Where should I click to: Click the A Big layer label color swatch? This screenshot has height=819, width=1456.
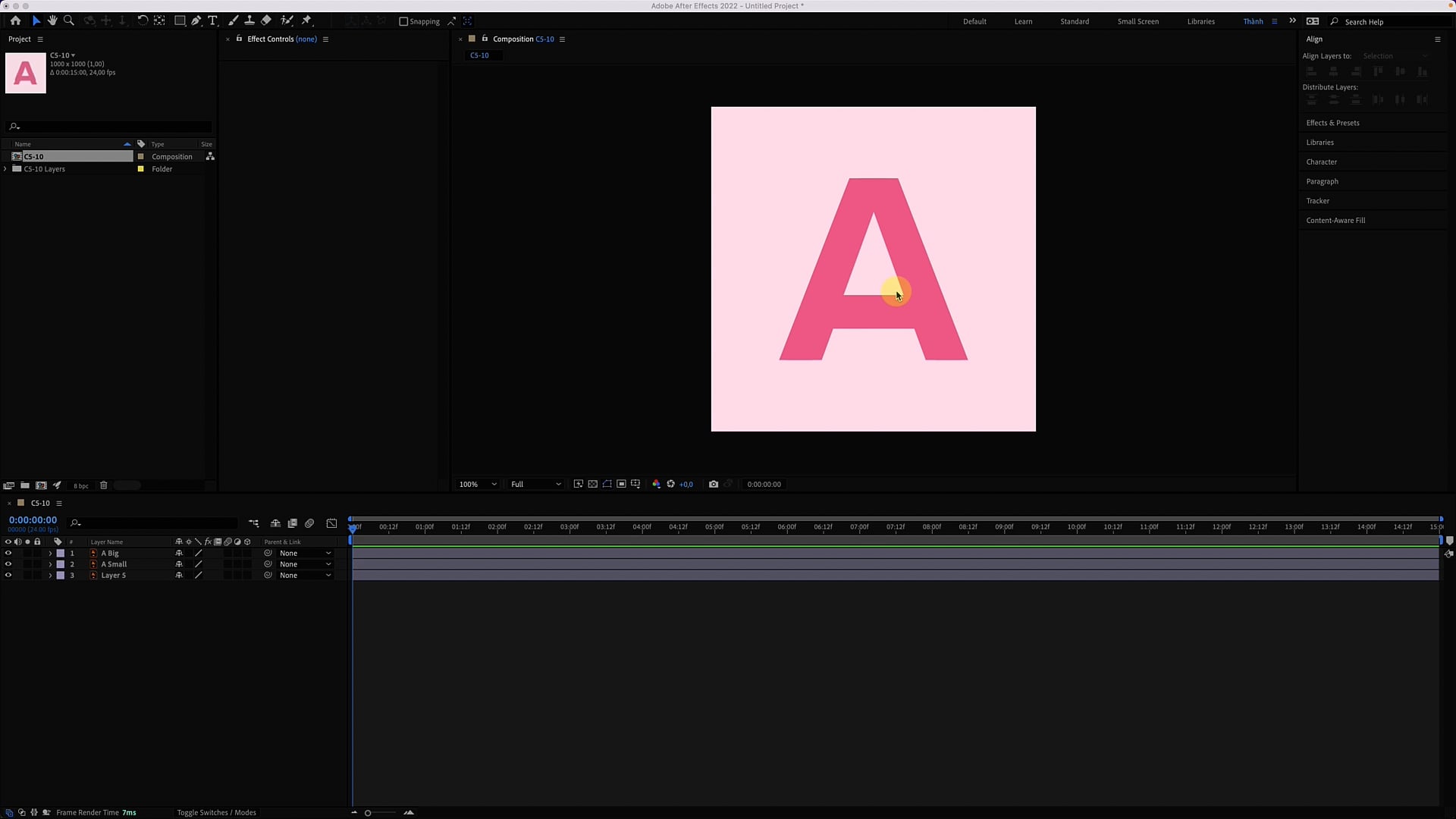click(61, 554)
